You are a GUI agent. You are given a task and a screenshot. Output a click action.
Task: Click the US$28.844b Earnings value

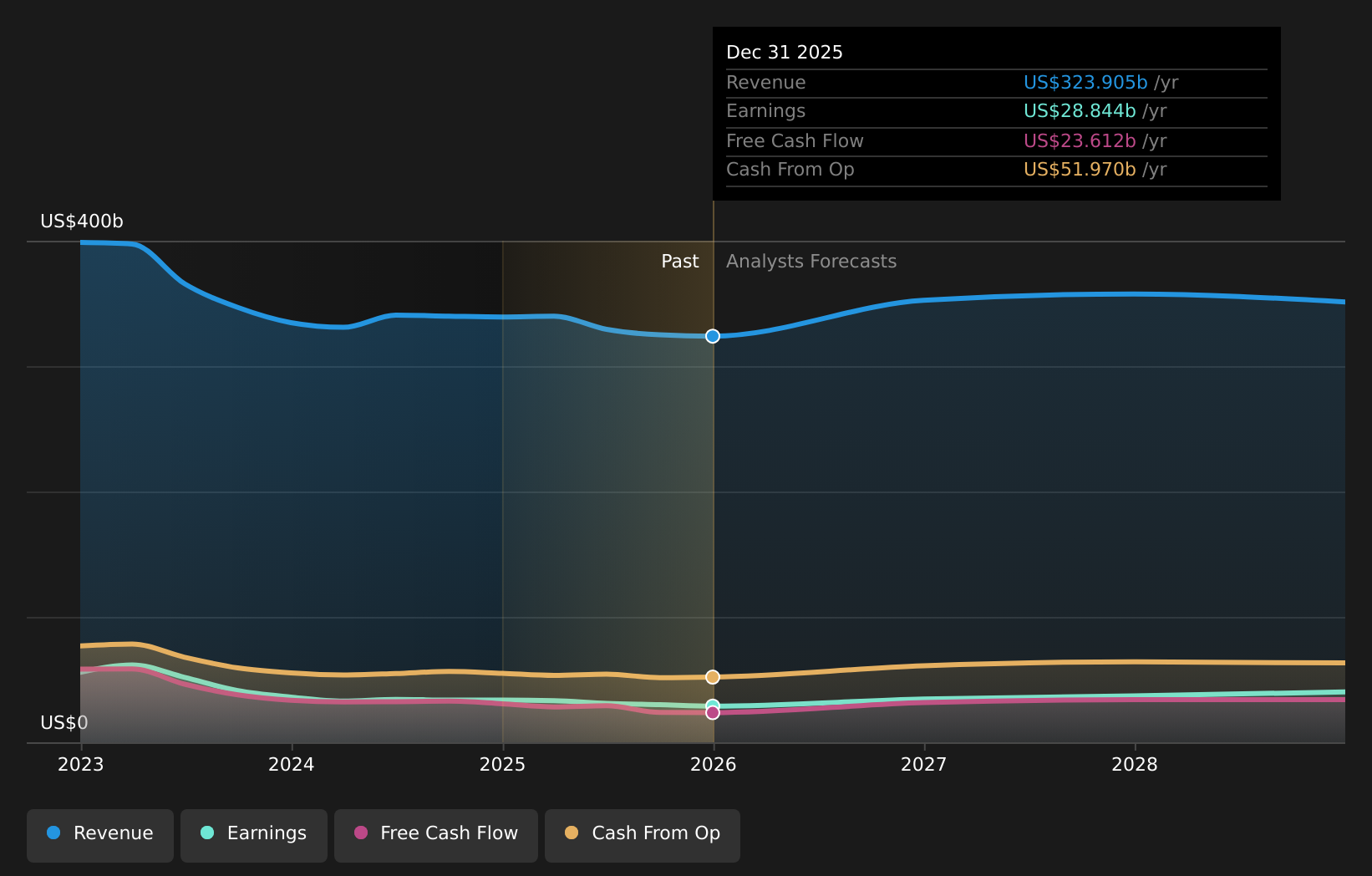point(1079,110)
